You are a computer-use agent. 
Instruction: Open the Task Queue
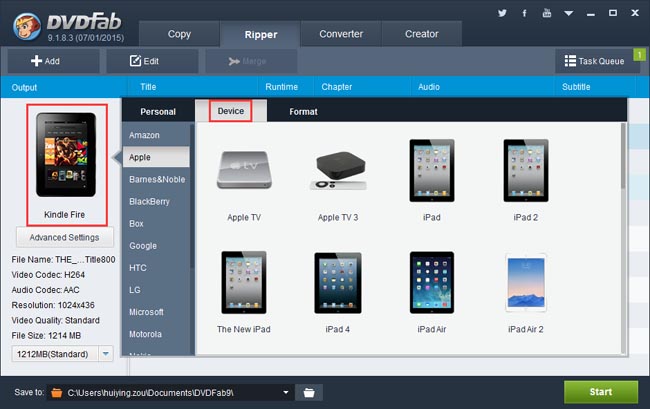(594, 61)
